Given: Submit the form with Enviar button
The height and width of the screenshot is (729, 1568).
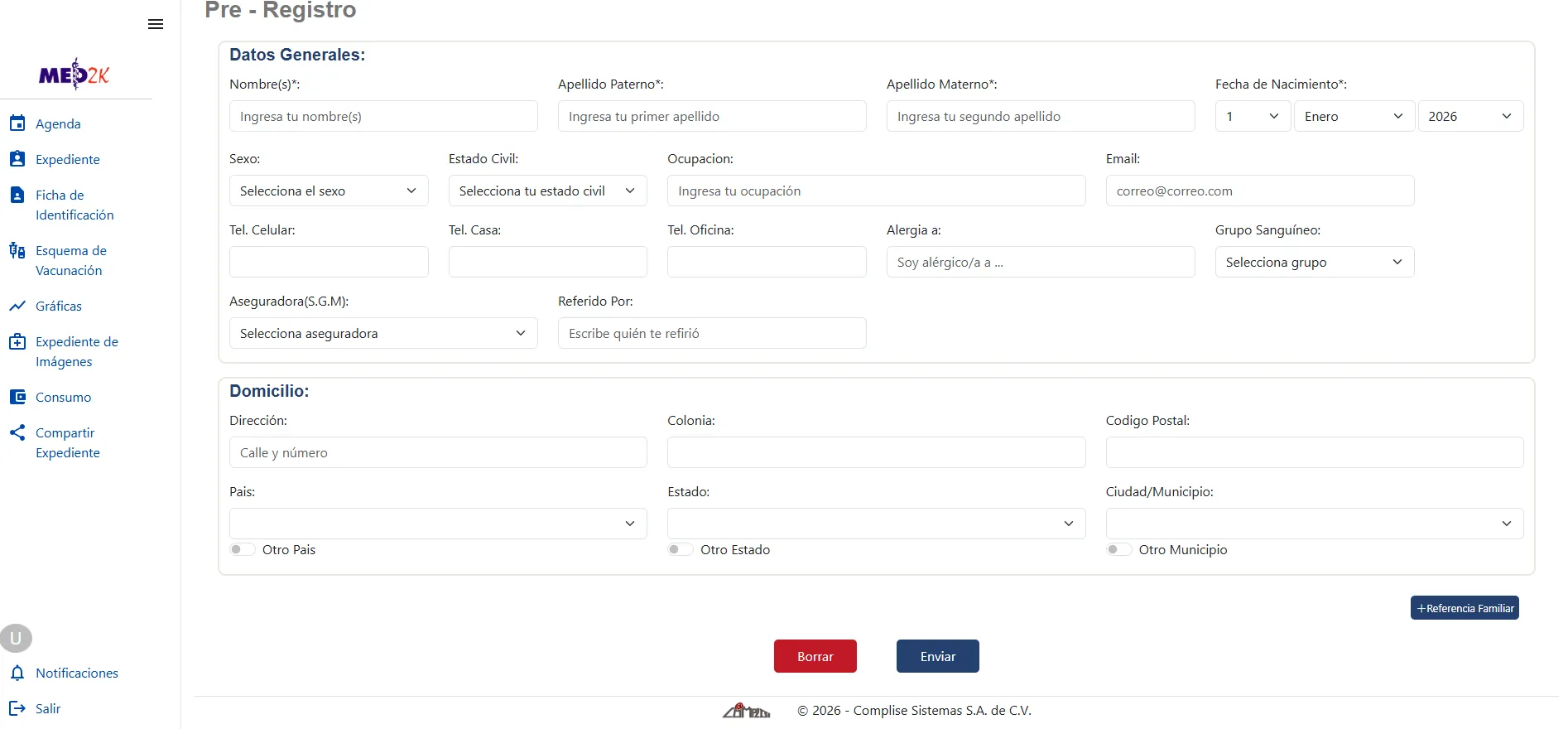Looking at the screenshot, I should [x=938, y=656].
